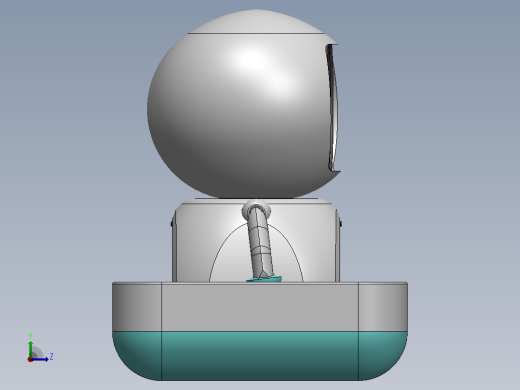520x390 pixels.
Task: Select the teal rounded bottom of the base
Action: 260,355
